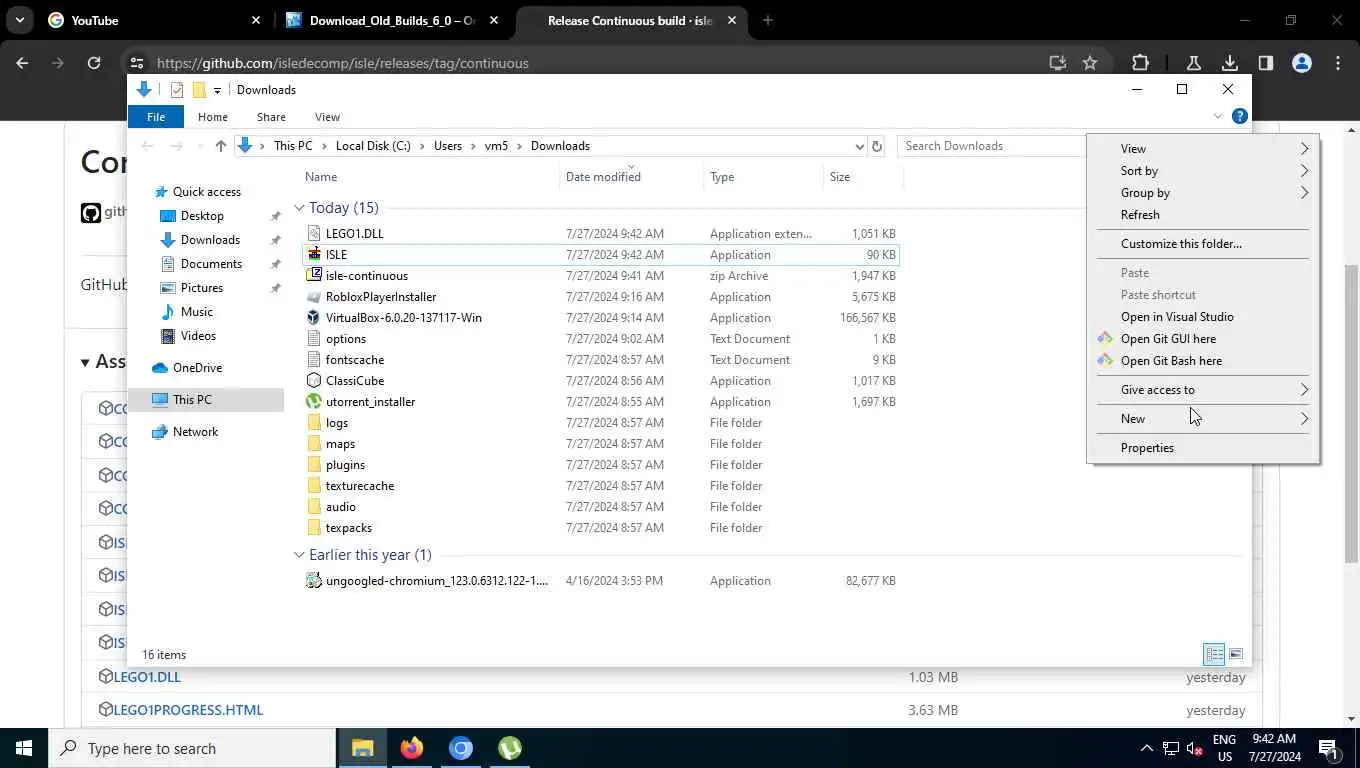Click the taskbar Type here to search box
The height and width of the screenshot is (768, 1360).
(x=192, y=748)
